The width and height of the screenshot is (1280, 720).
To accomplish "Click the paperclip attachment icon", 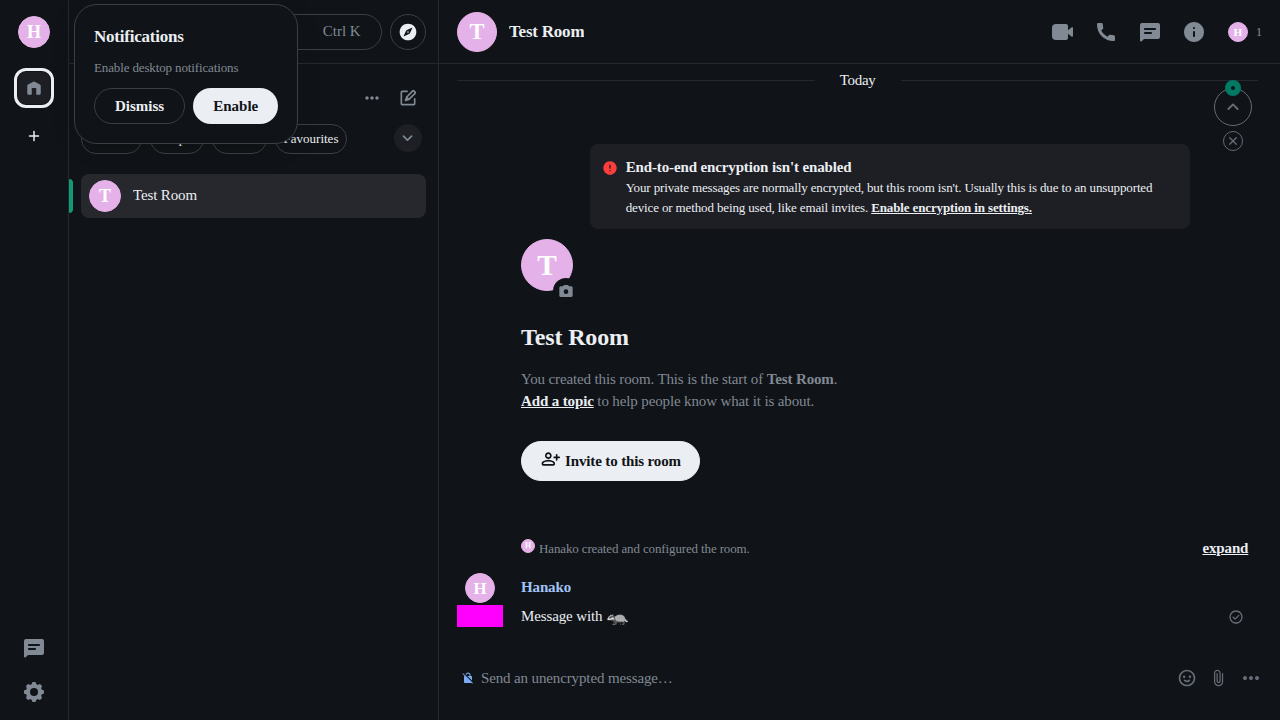I will tap(1218, 678).
